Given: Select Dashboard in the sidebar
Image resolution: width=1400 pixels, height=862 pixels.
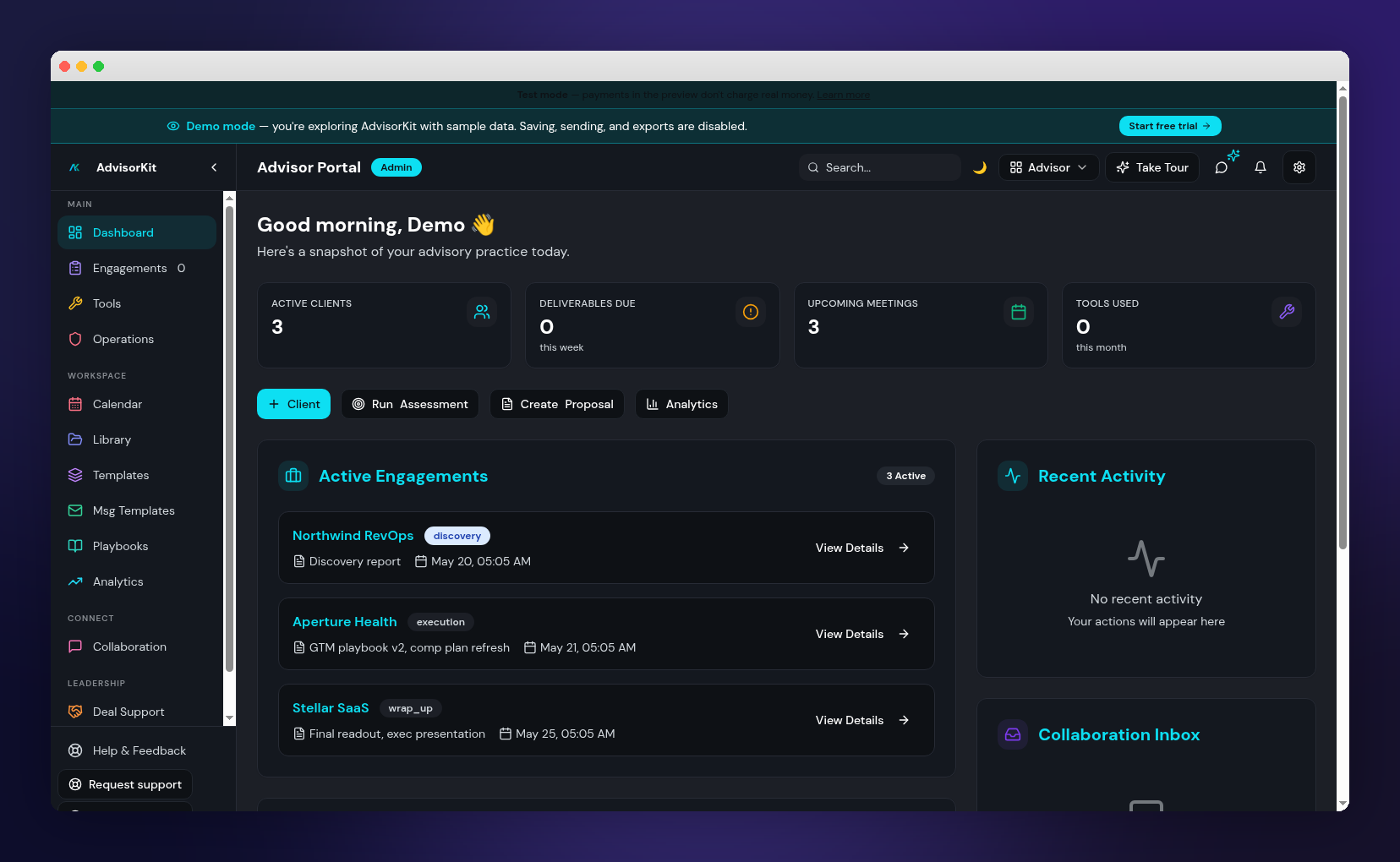Looking at the screenshot, I should click(137, 232).
